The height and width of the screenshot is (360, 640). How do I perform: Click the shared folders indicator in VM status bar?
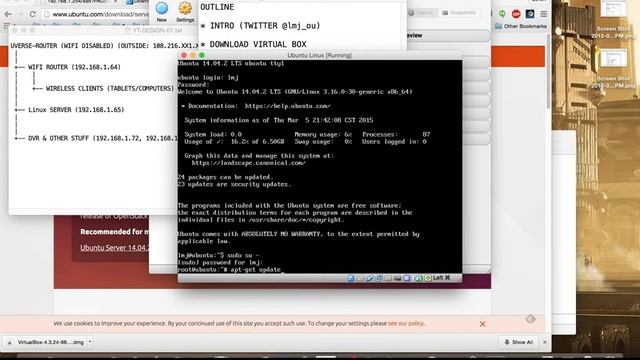[388, 278]
